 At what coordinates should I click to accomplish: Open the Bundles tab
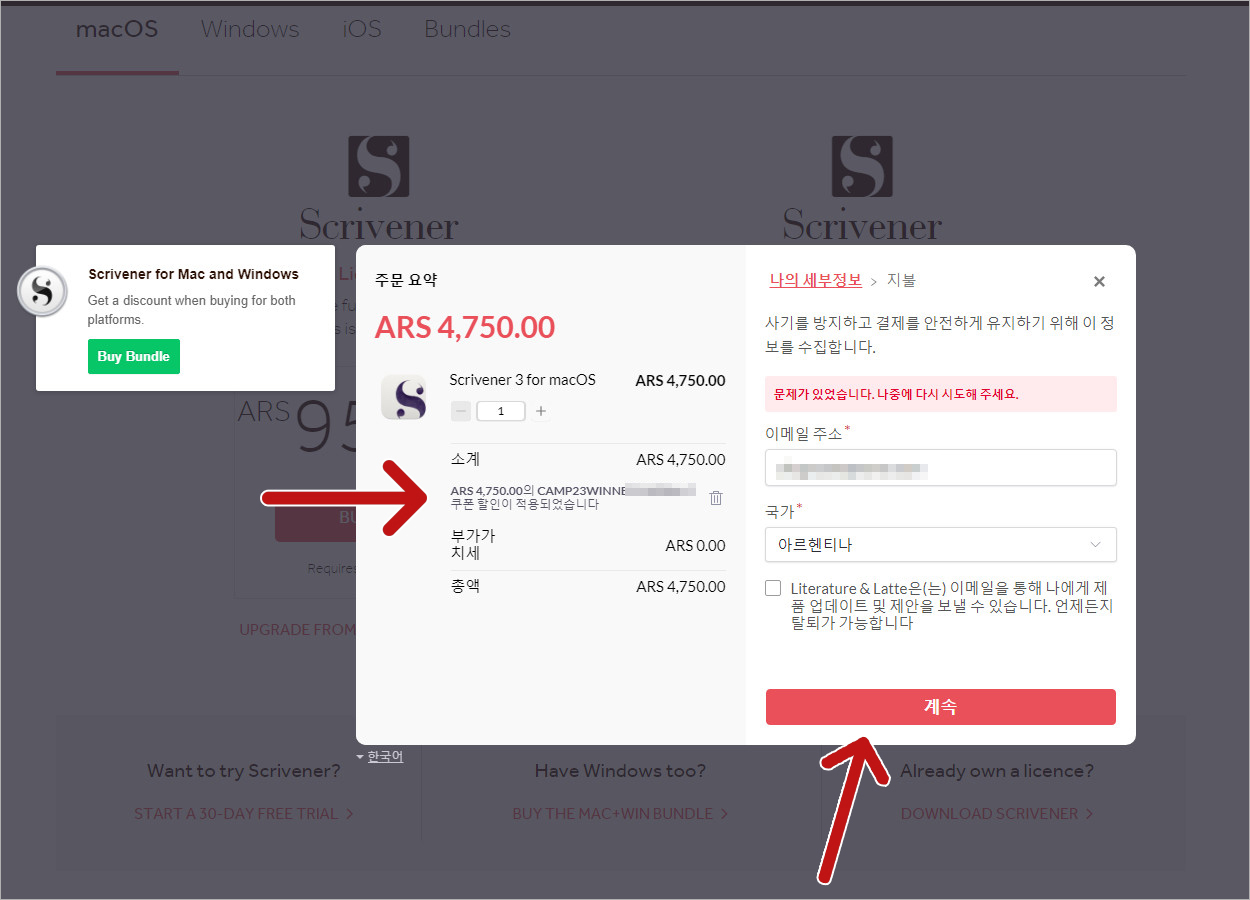click(x=467, y=29)
